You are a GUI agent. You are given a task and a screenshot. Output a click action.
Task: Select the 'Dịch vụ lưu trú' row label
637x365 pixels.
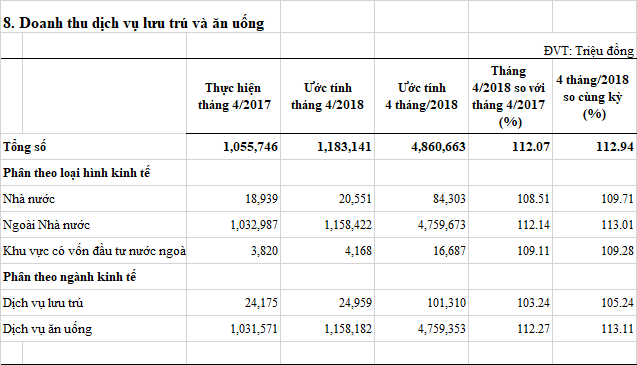pyautogui.click(x=43, y=303)
